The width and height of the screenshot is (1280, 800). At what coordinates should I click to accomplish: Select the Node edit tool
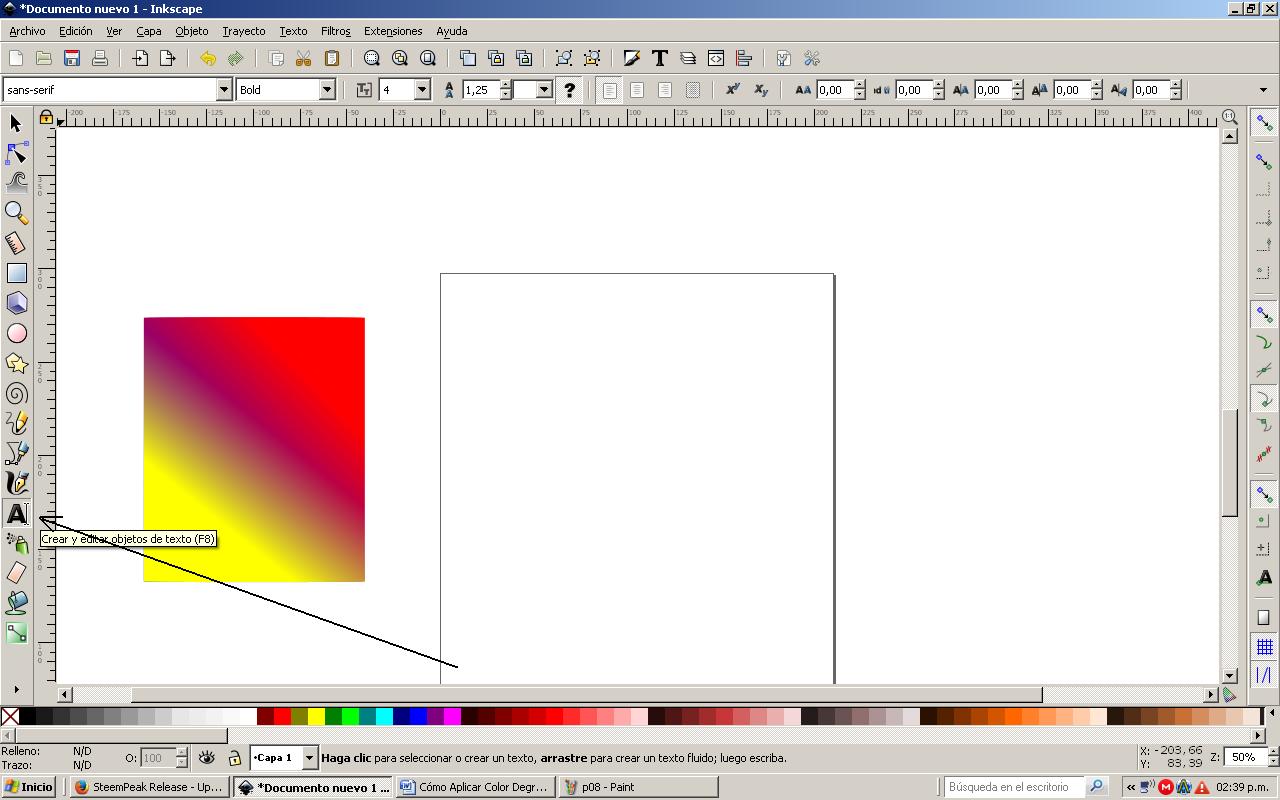tap(16, 153)
